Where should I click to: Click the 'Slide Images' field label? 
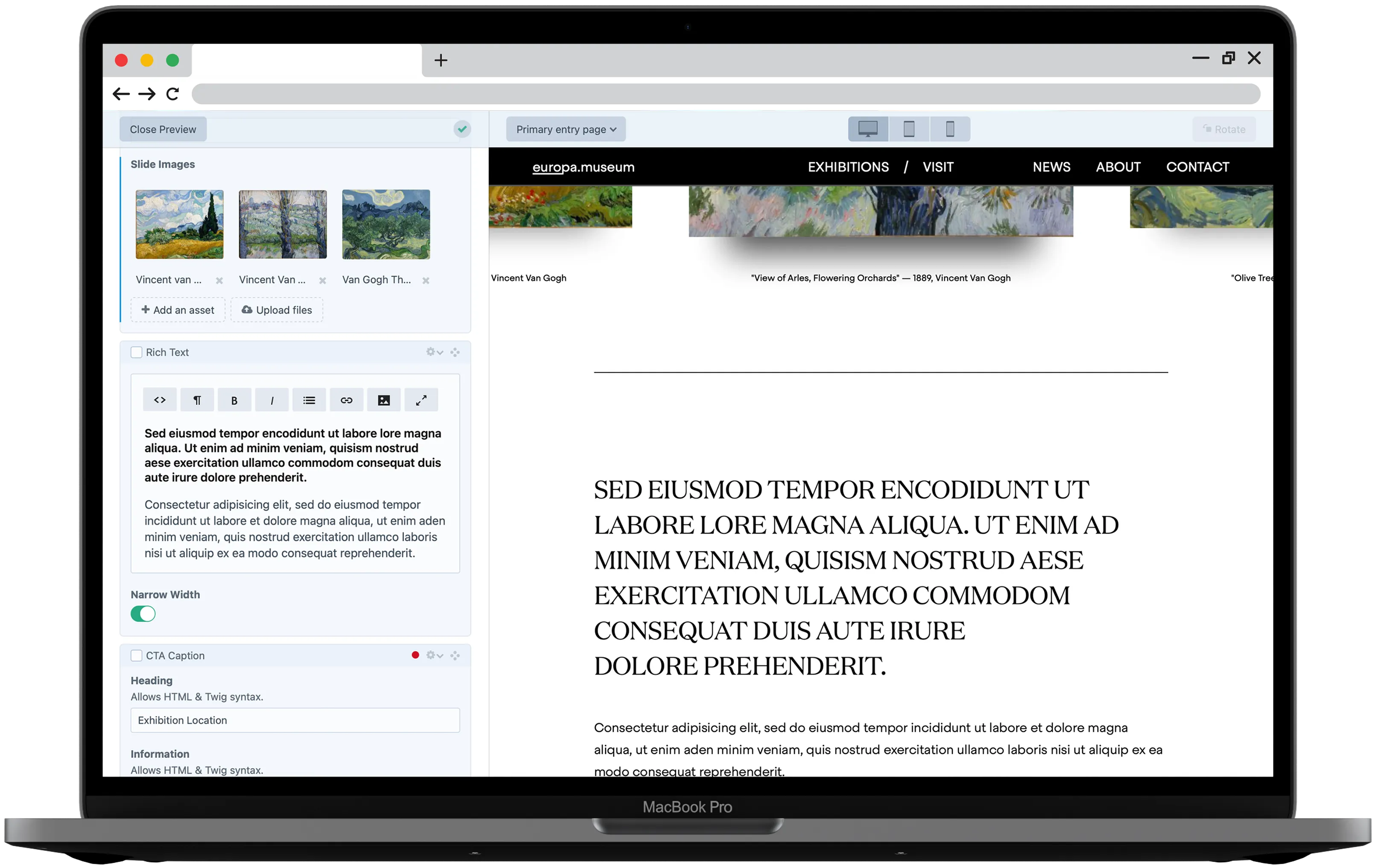163,164
